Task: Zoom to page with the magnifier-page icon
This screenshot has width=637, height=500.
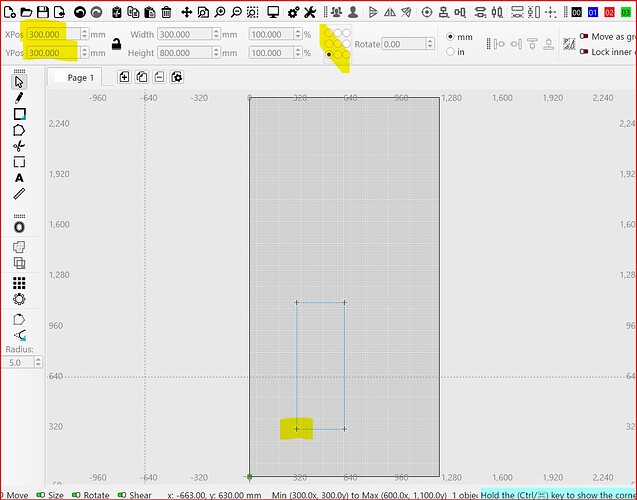Action: (203, 13)
